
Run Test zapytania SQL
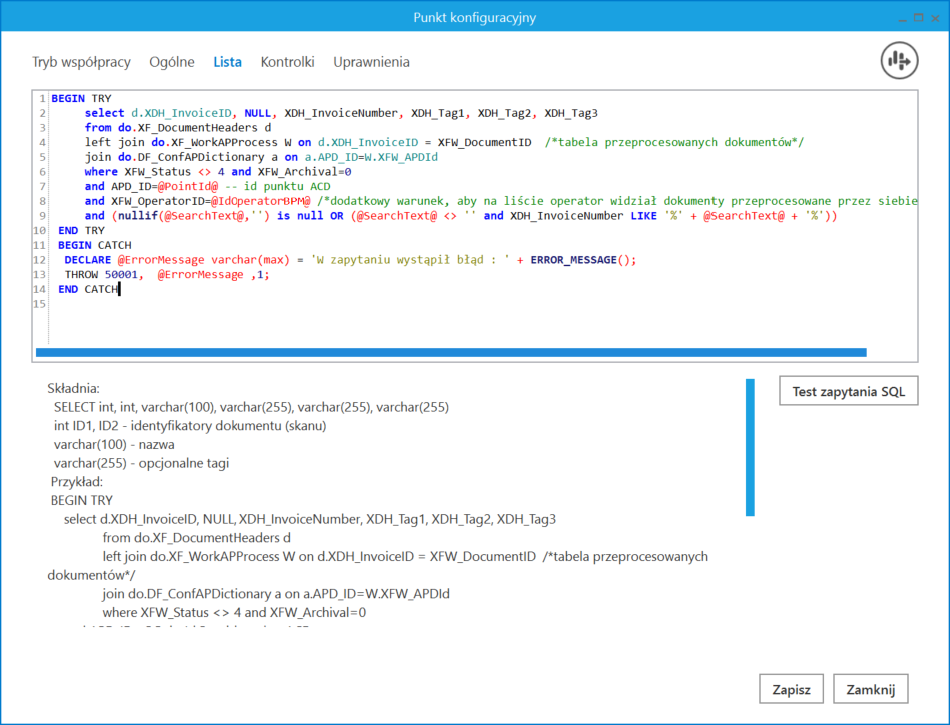848,391
